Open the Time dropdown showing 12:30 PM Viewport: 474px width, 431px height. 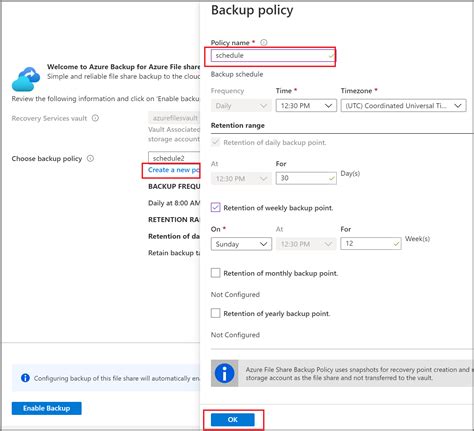coord(306,106)
